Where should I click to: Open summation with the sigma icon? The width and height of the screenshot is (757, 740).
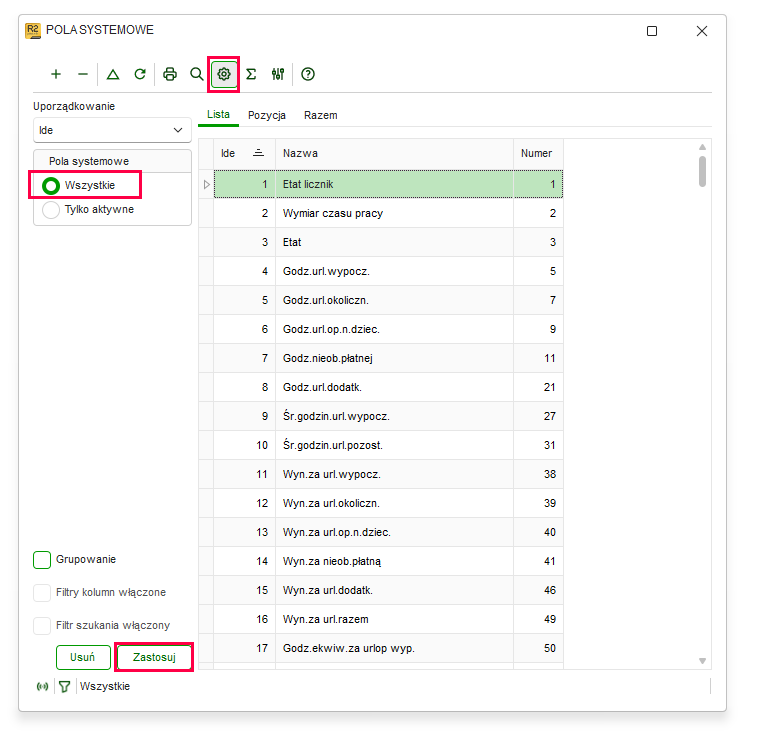[x=251, y=74]
